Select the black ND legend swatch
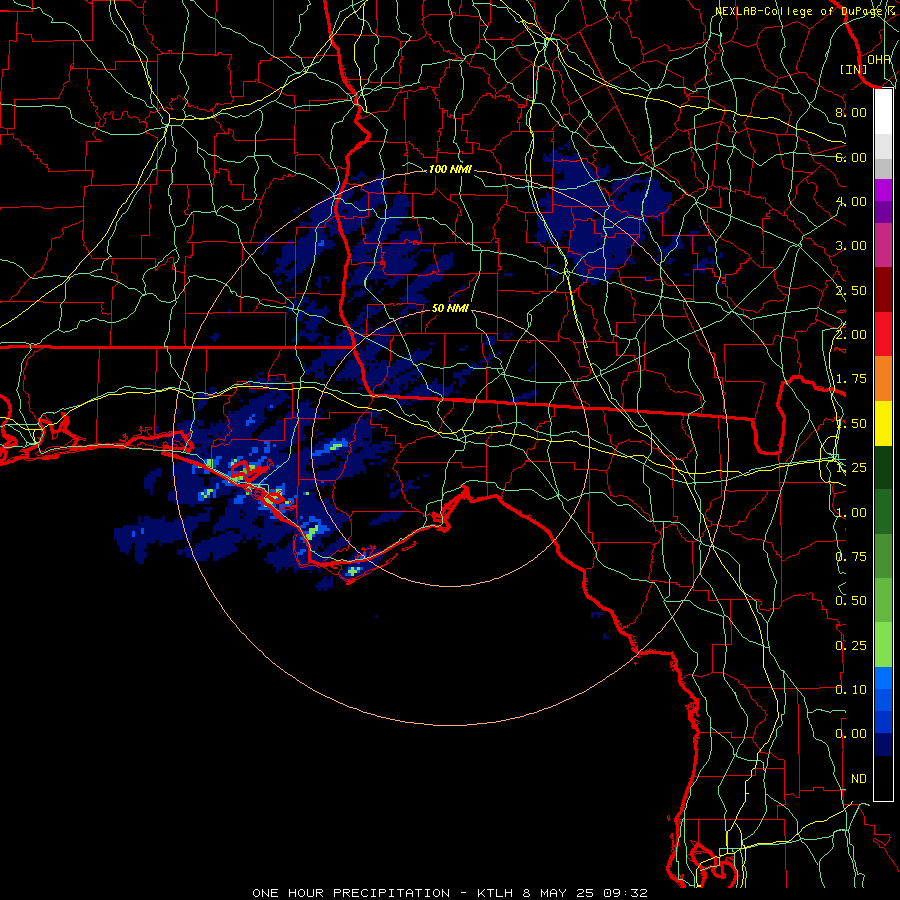The height and width of the screenshot is (900, 900). (883, 778)
